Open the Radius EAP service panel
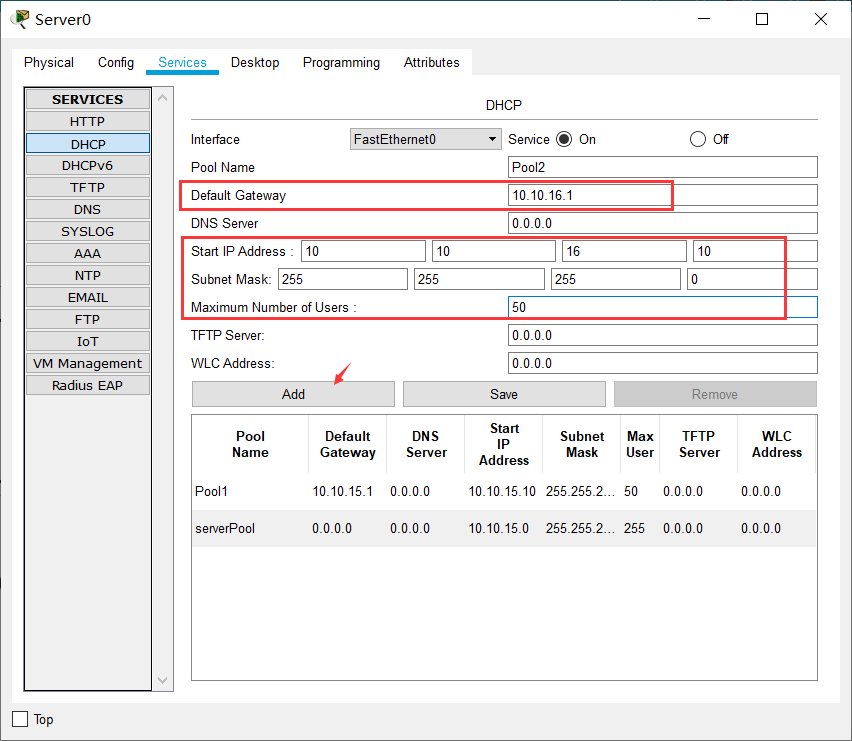The width and height of the screenshot is (852, 741). 87,385
